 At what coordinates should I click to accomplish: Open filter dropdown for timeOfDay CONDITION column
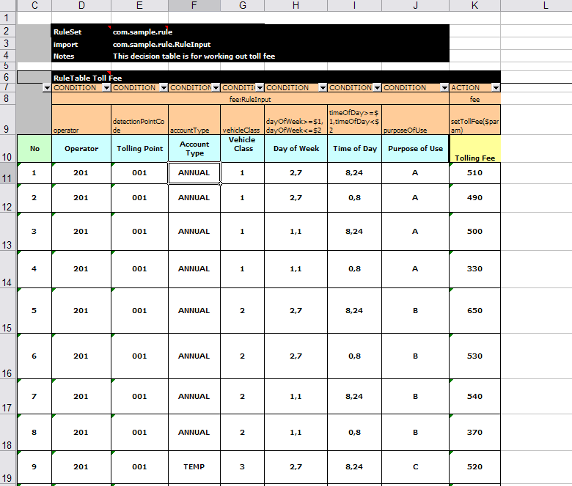coord(377,88)
